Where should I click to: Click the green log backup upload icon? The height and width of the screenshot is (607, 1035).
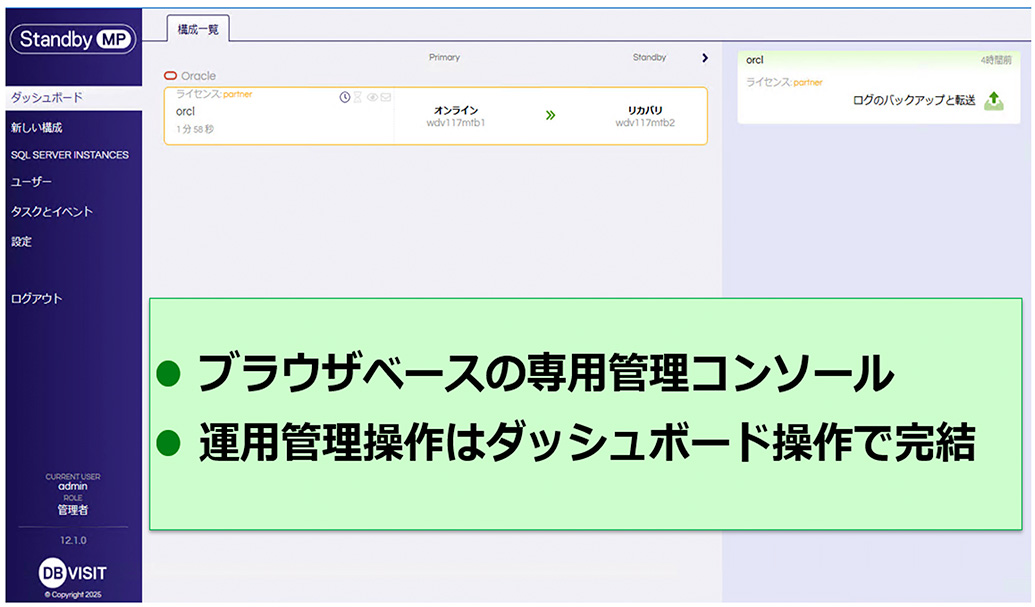[993, 101]
